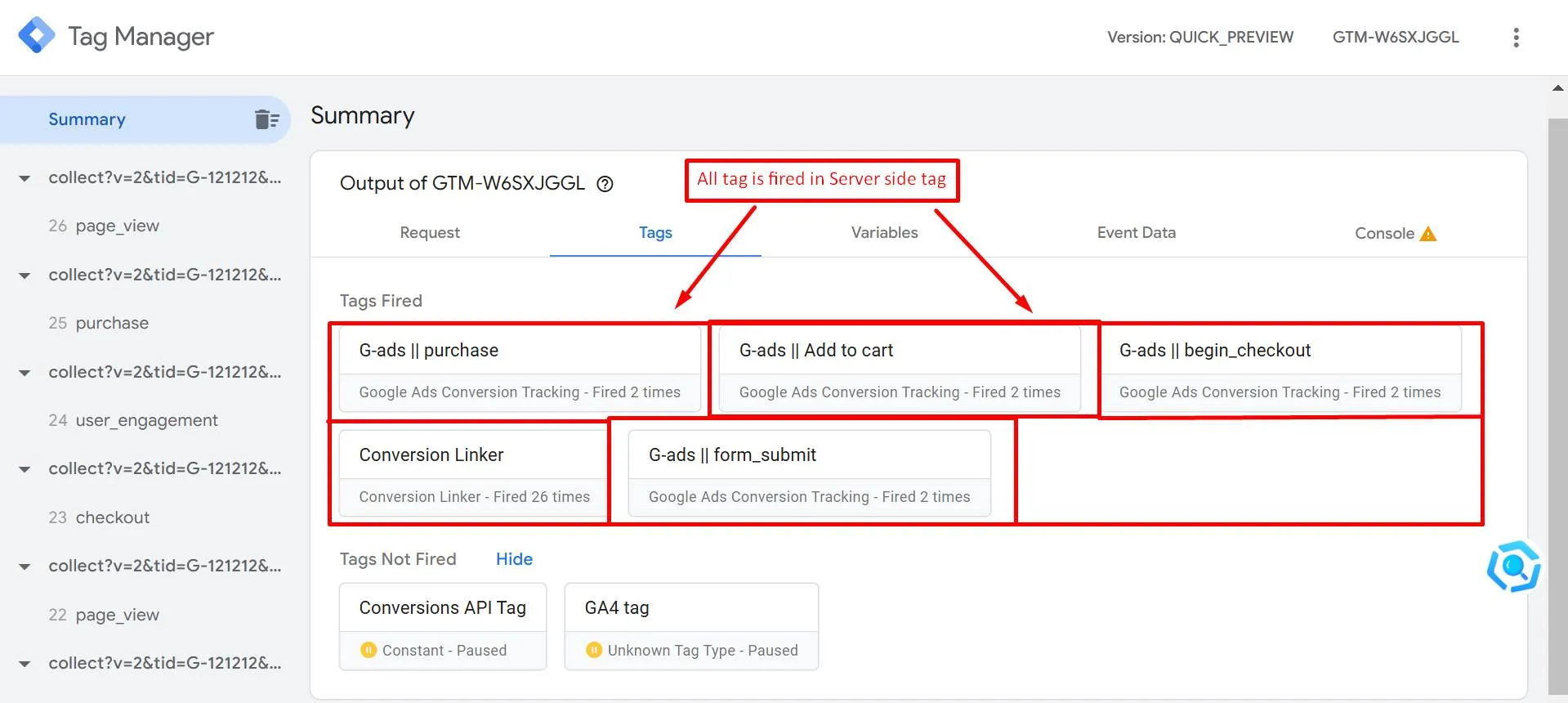Select event 22 page_view
Viewport: 1568px width, 703px height.
[104, 615]
